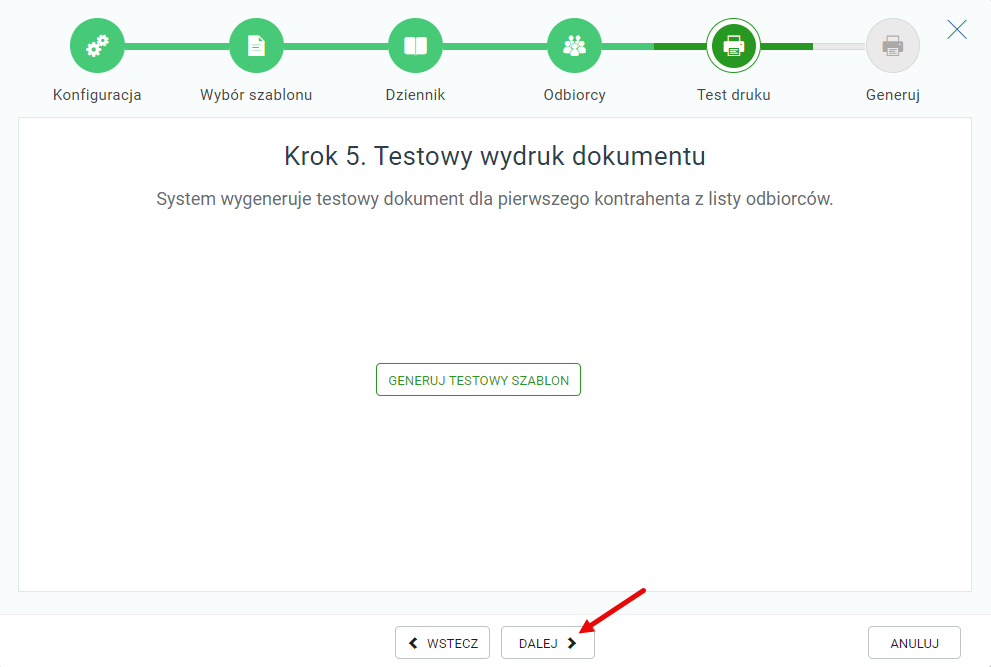Select the Test druku step label
The height and width of the screenshot is (667, 991).
click(x=733, y=95)
